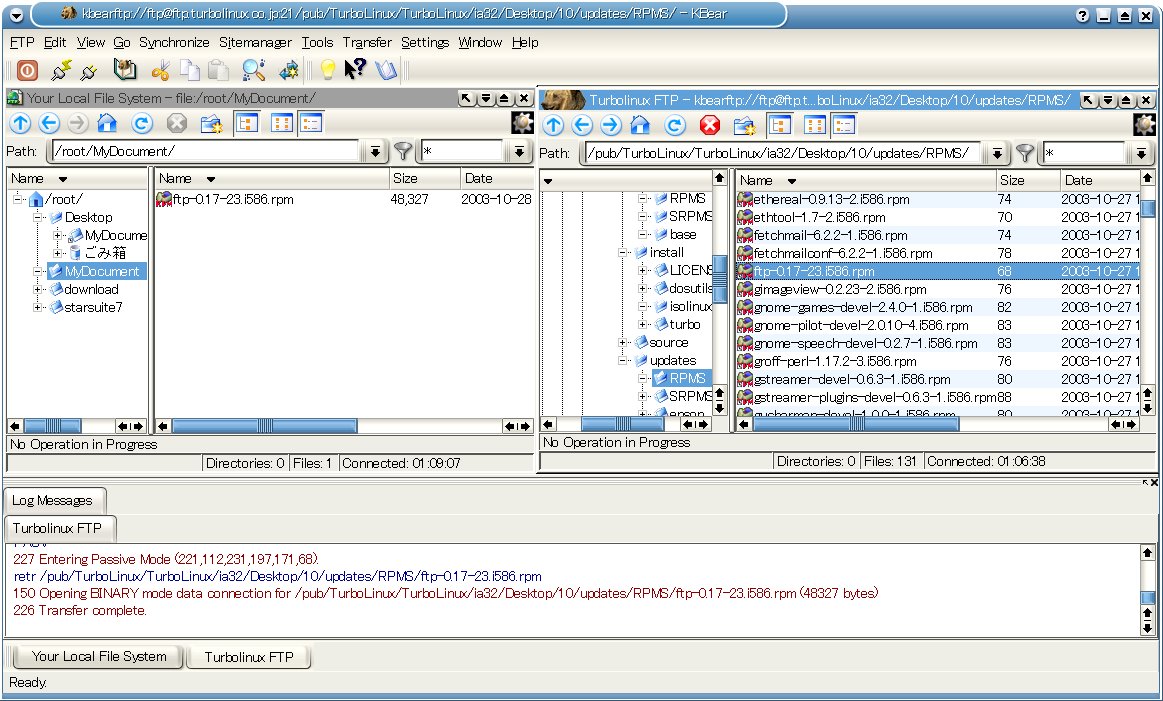Click filter funnel icon in local panel
Viewport: 1163px width, 701px height.
click(x=403, y=151)
